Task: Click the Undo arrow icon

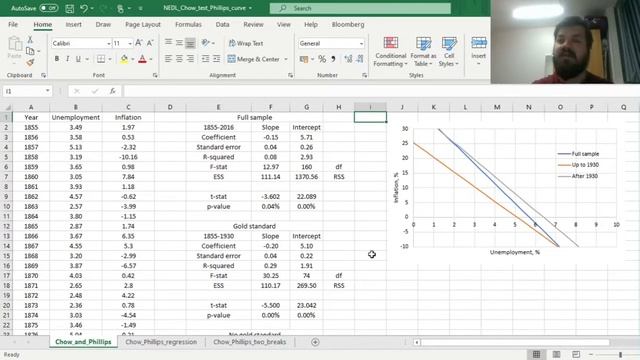Action: coord(84,8)
